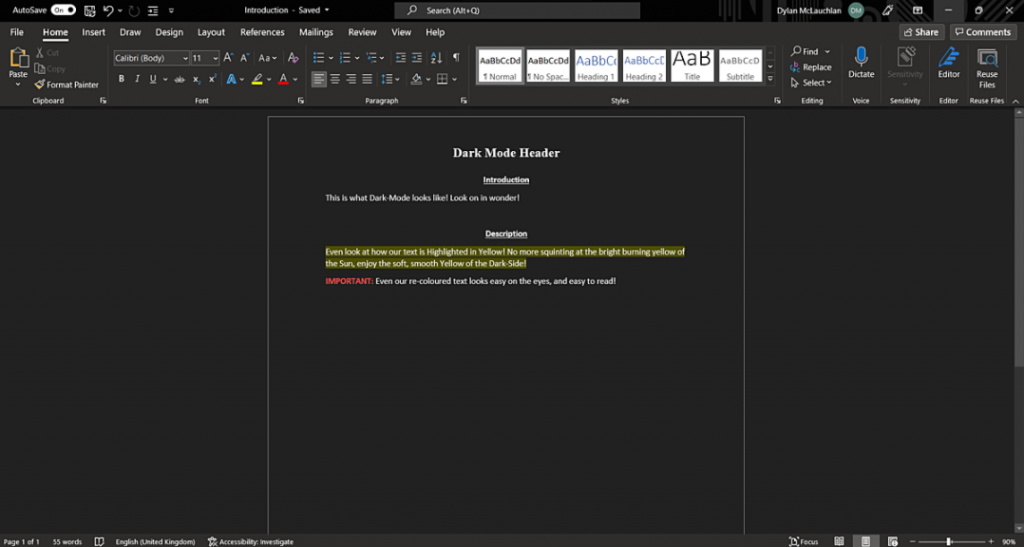
Task: Apply red font colour
Action: click(283, 80)
